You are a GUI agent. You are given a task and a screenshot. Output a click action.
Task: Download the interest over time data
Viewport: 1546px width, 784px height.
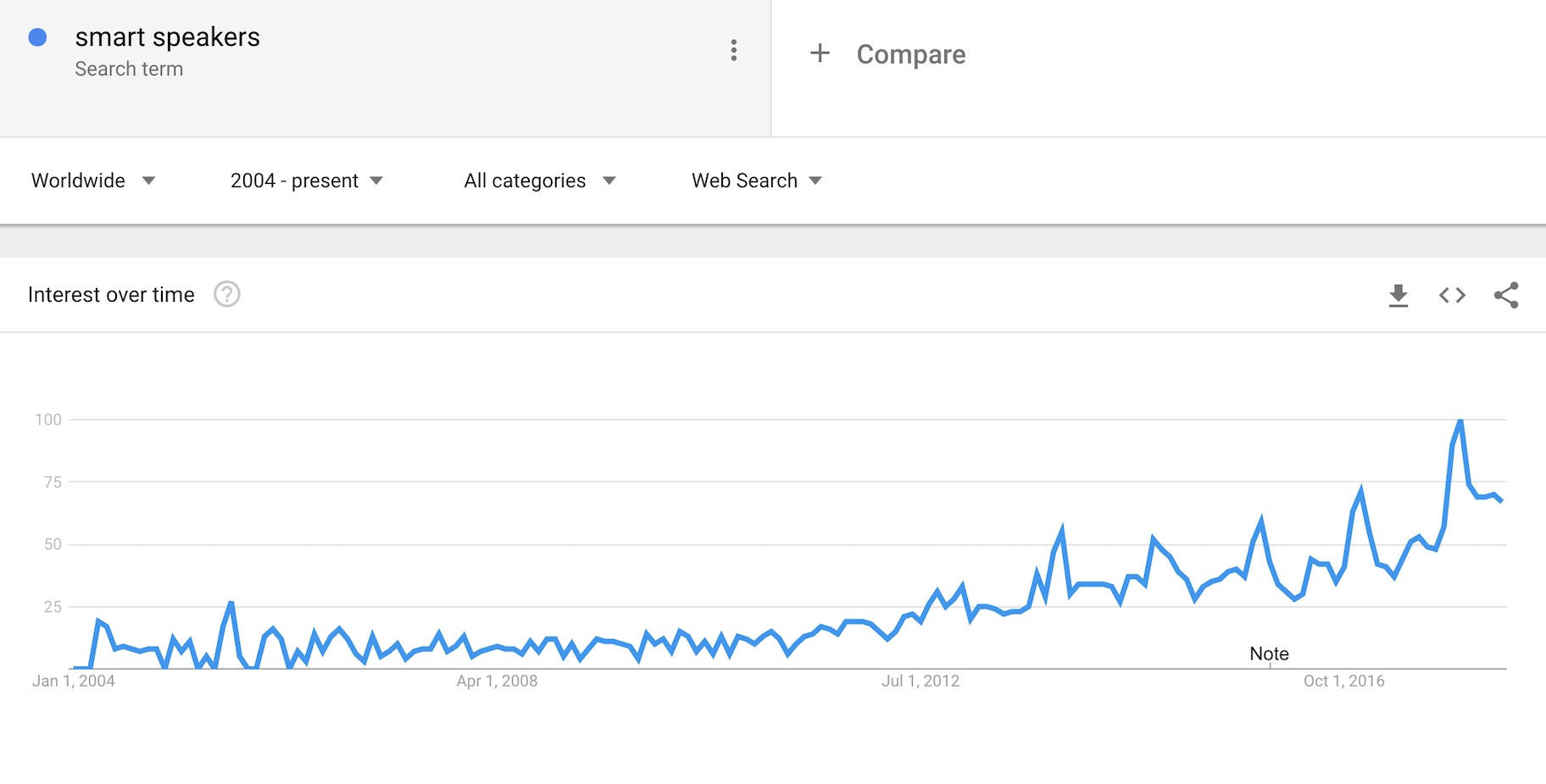click(x=1399, y=295)
